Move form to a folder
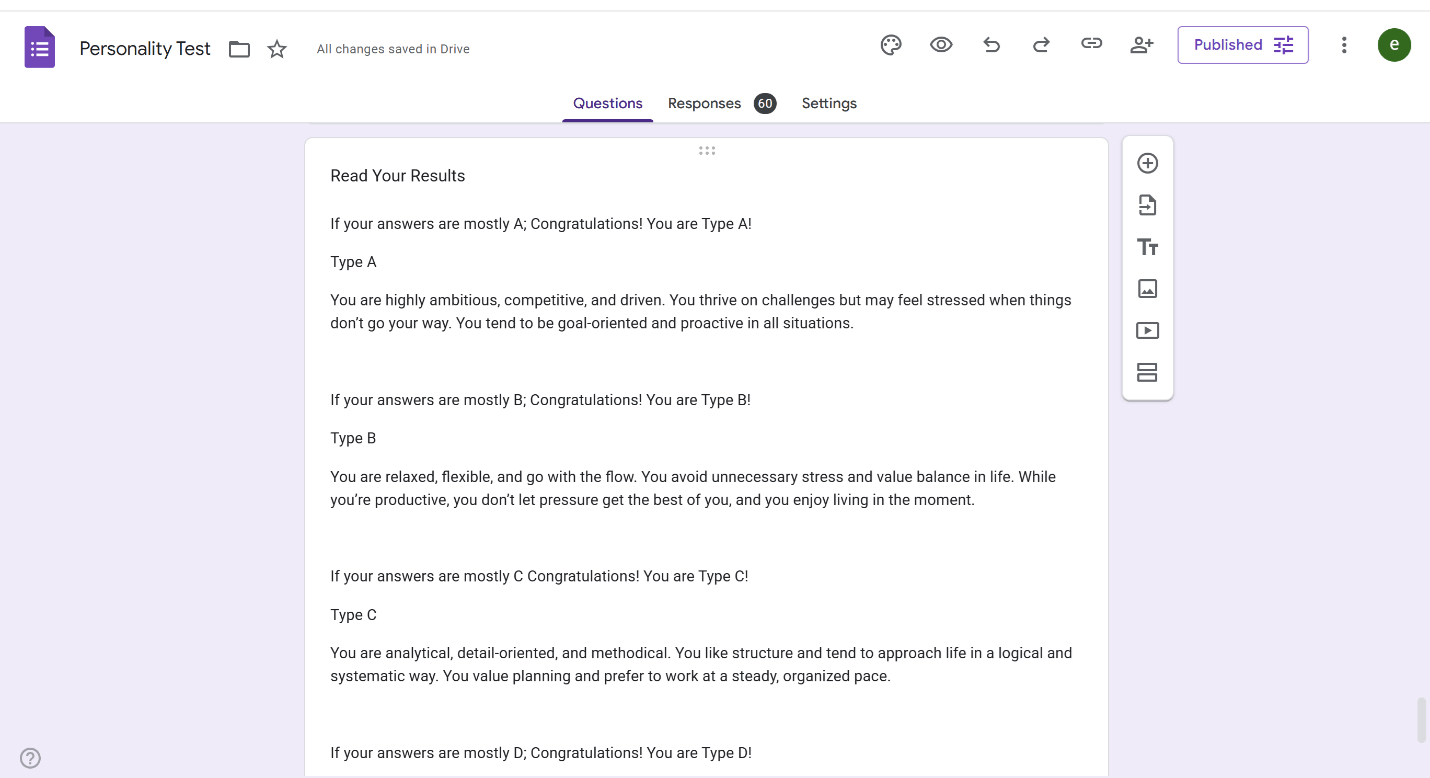1430x778 pixels. click(239, 49)
